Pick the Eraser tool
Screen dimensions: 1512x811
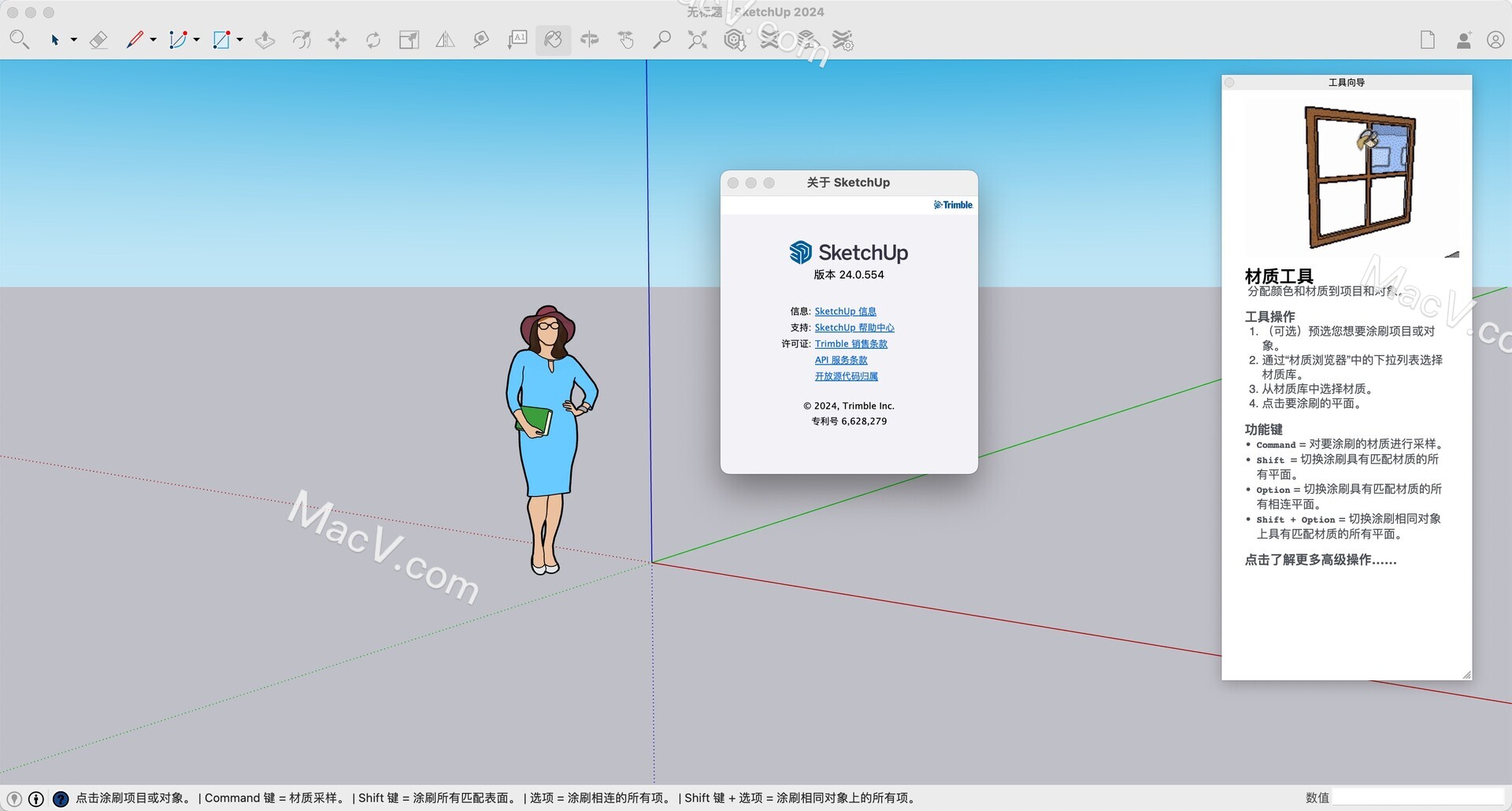coord(98,39)
